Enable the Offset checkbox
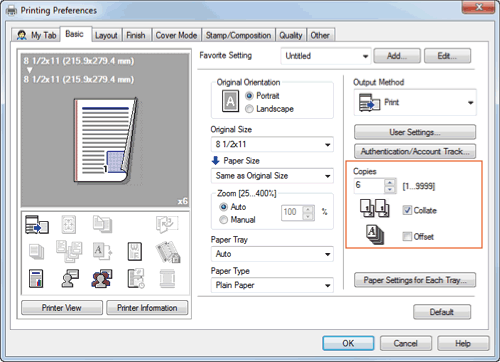The image size is (500, 362). [x=407, y=236]
